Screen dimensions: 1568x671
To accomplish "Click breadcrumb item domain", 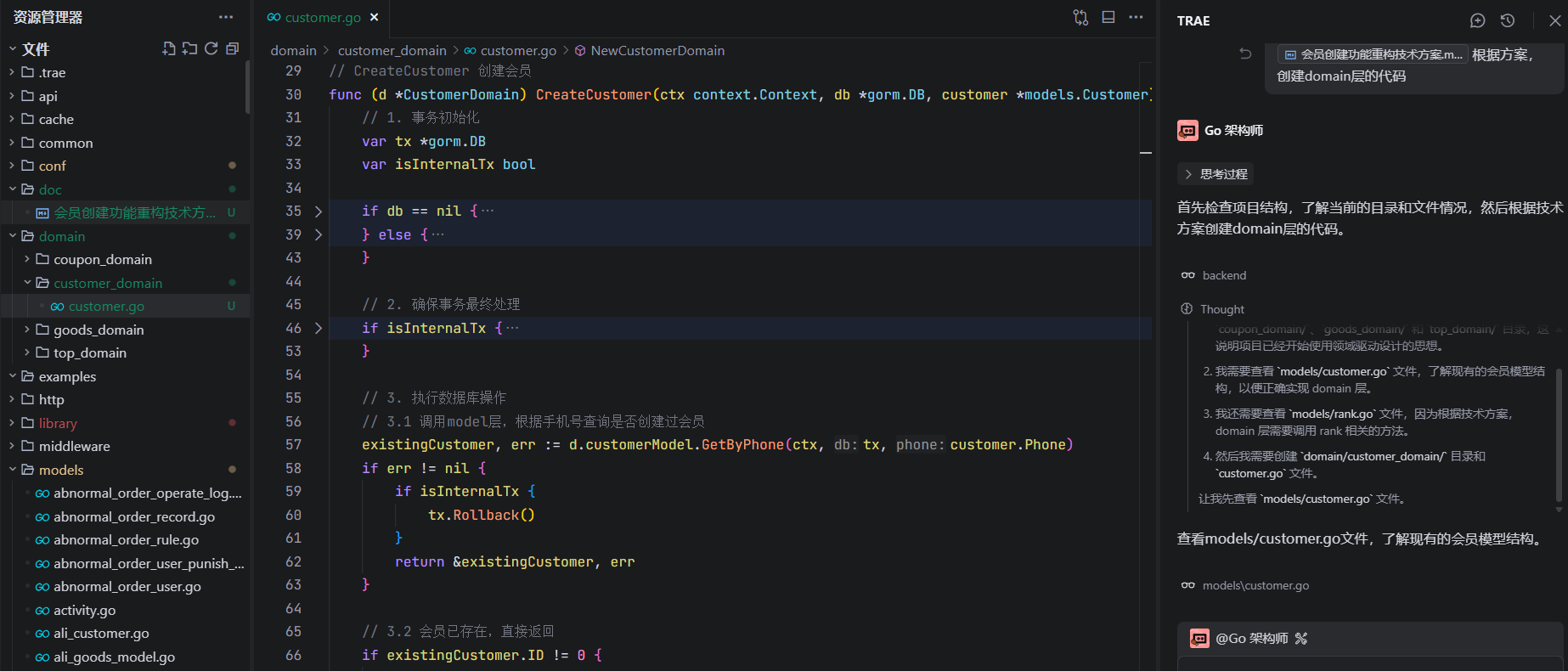I will [x=293, y=51].
